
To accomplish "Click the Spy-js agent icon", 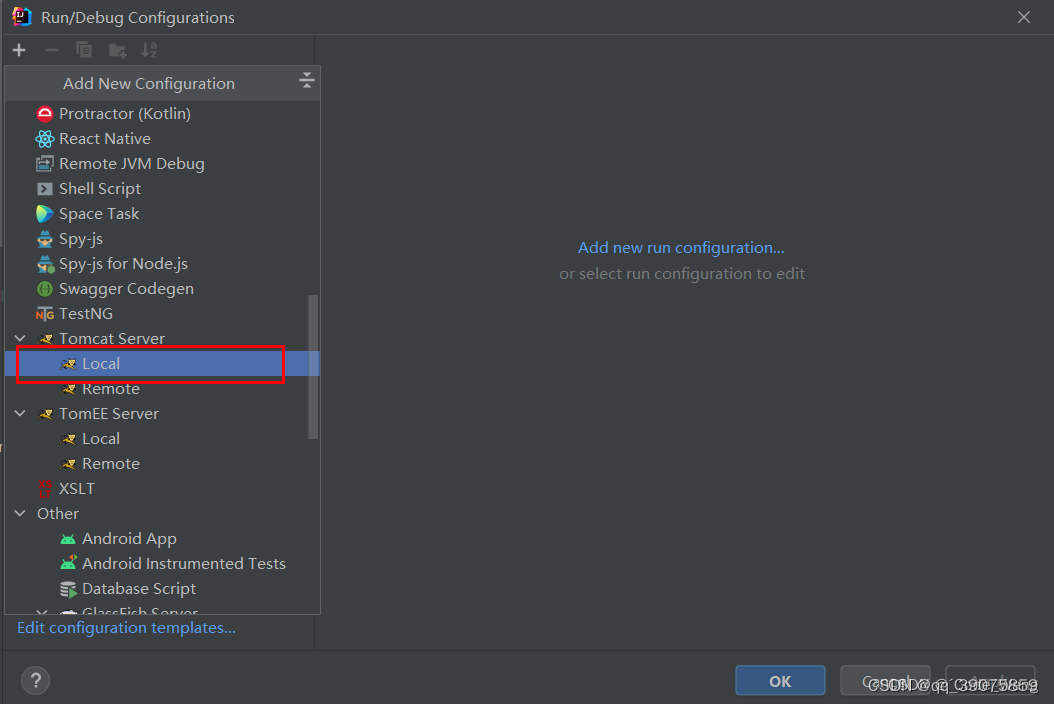I will tap(44, 239).
